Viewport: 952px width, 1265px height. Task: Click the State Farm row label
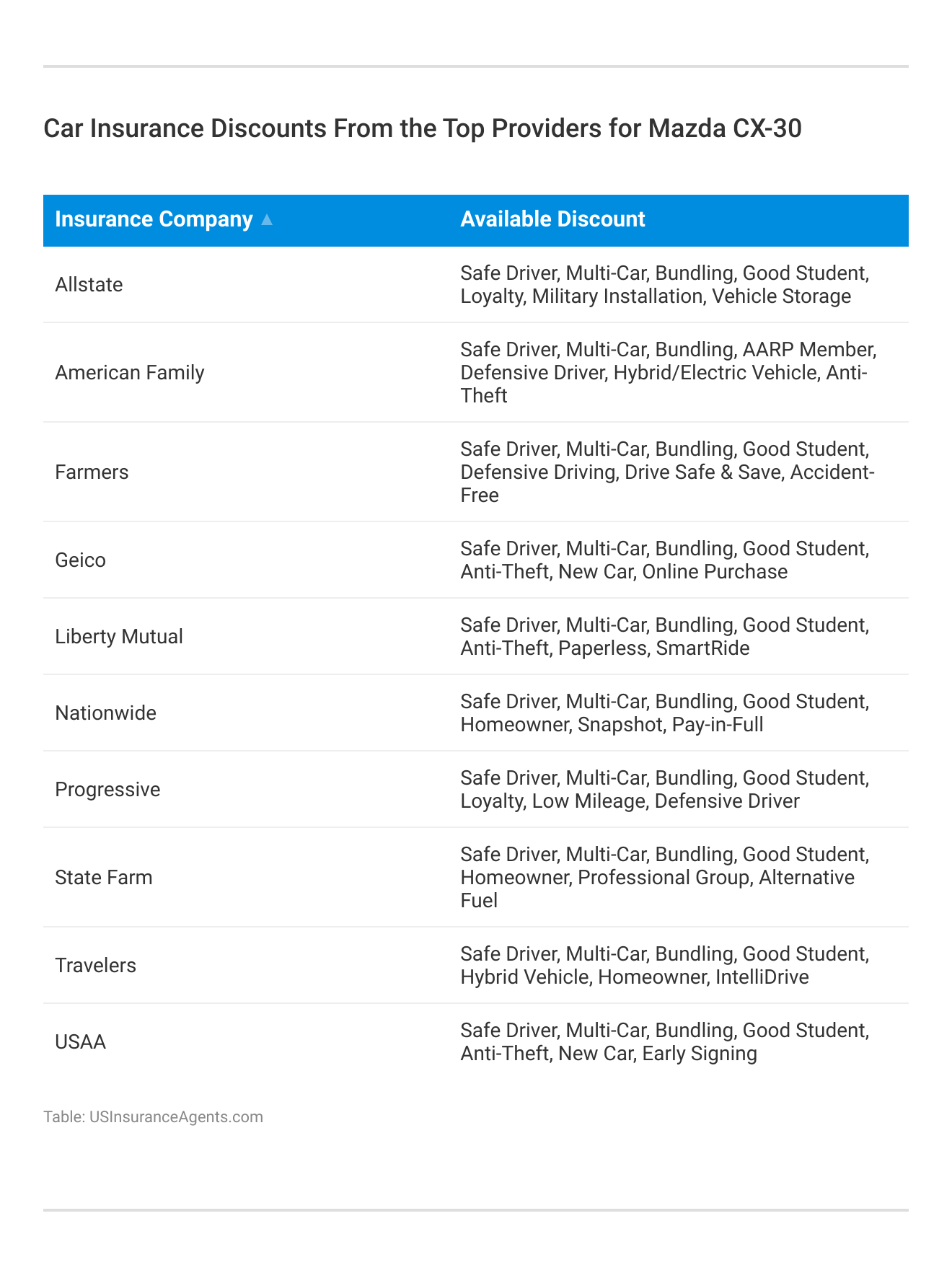[104, 878]
